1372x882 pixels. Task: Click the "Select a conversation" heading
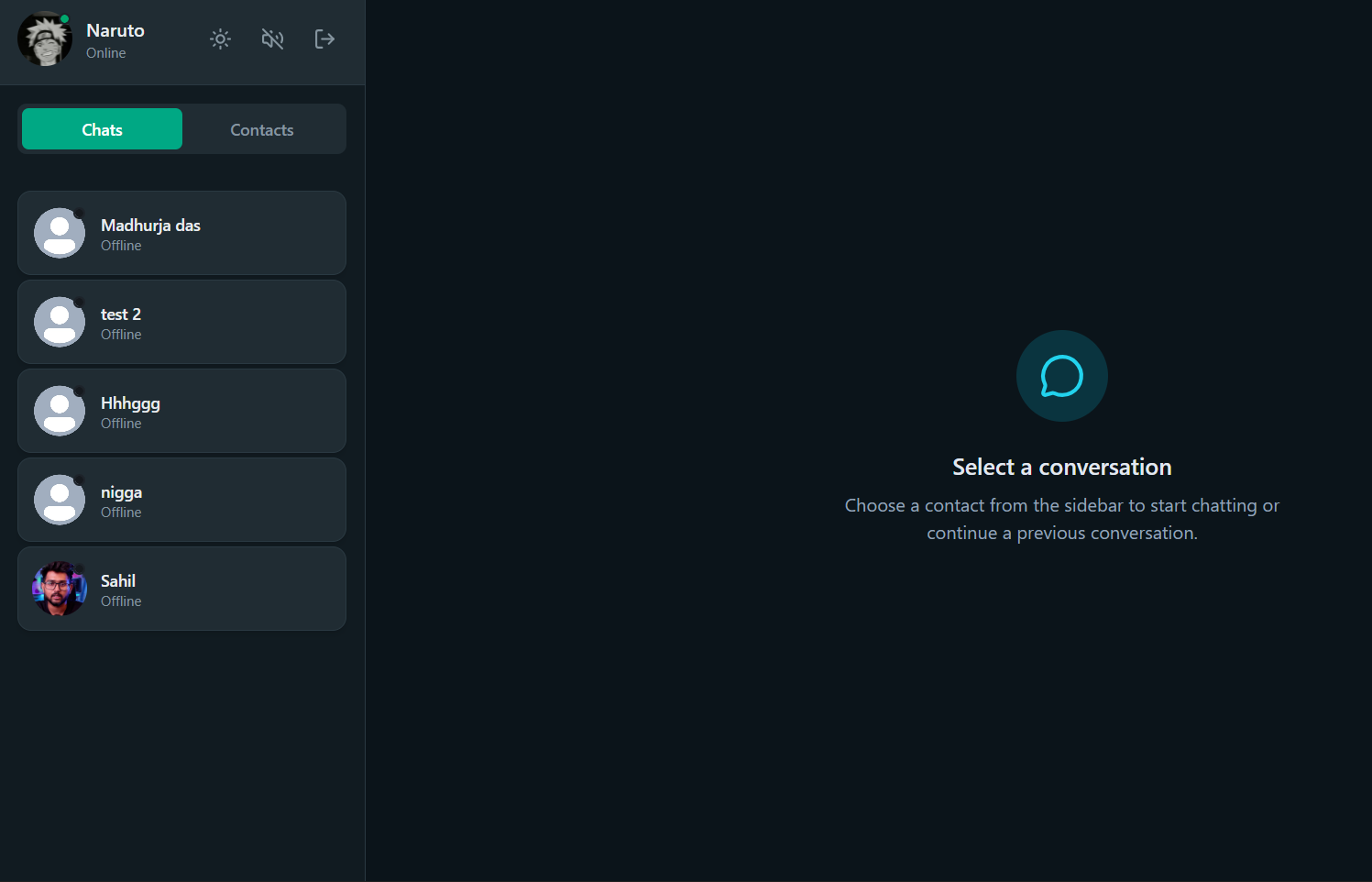[1061, 467]
